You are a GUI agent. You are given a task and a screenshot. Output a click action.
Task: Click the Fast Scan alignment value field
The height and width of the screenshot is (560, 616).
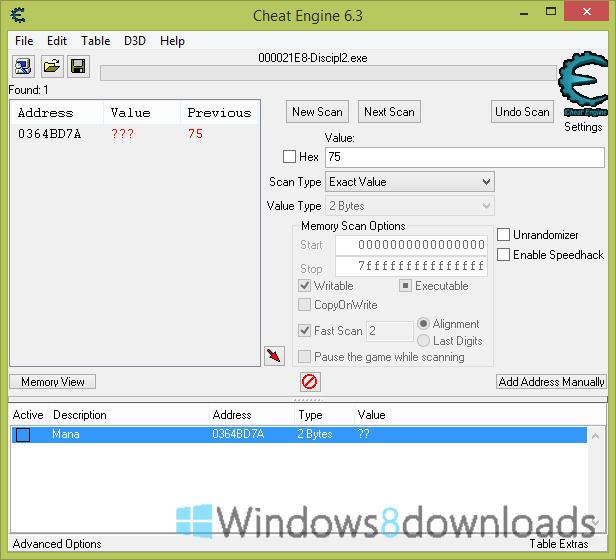(390, 330)
